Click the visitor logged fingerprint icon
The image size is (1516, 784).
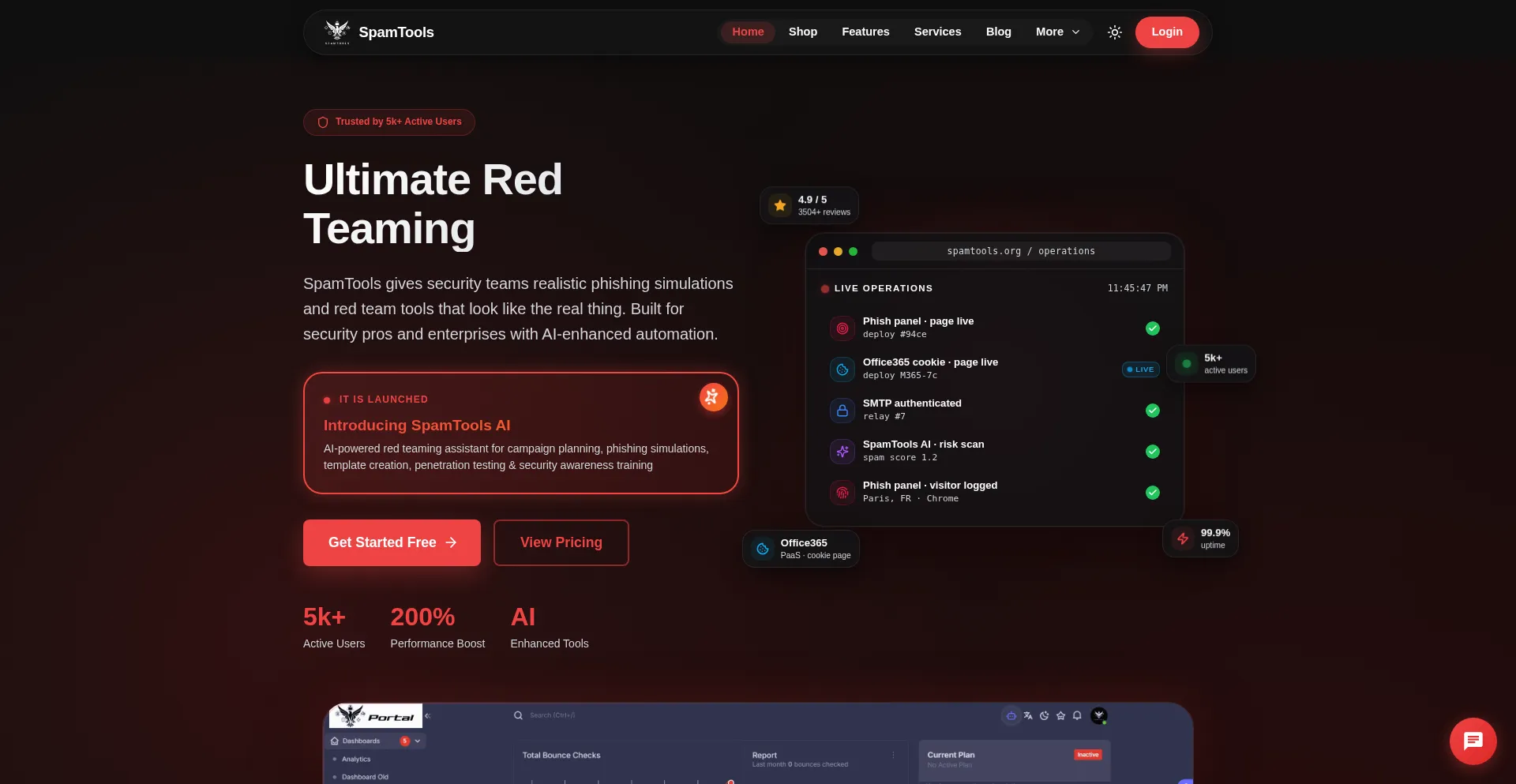842,492
